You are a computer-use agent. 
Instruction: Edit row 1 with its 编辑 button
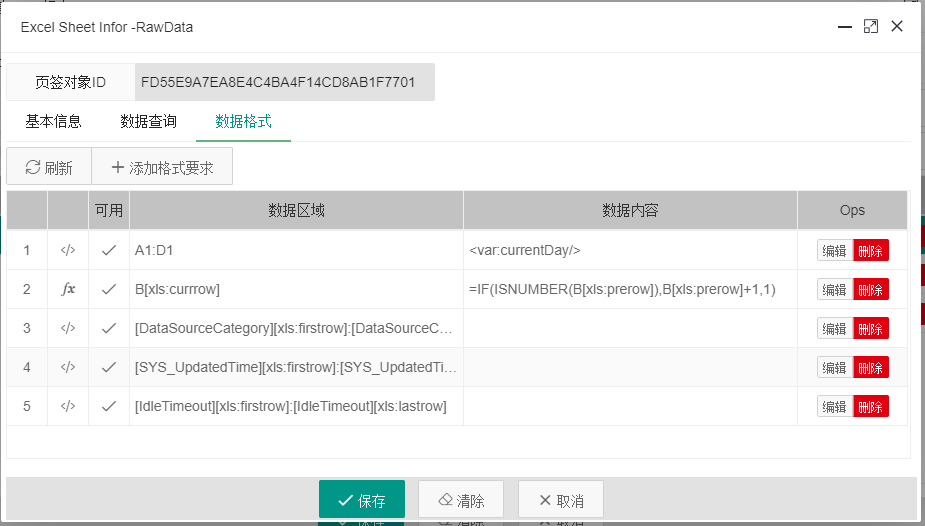tap(835, 251)
